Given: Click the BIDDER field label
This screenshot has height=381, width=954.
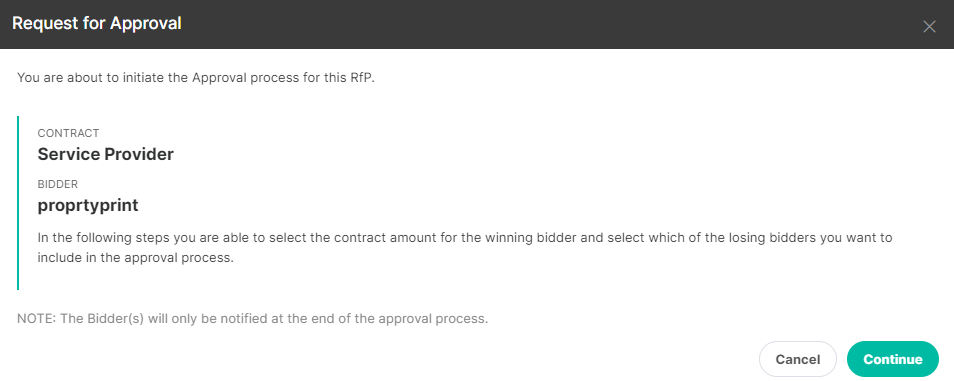Looking at the screenshot, I should tap(58, 184).
